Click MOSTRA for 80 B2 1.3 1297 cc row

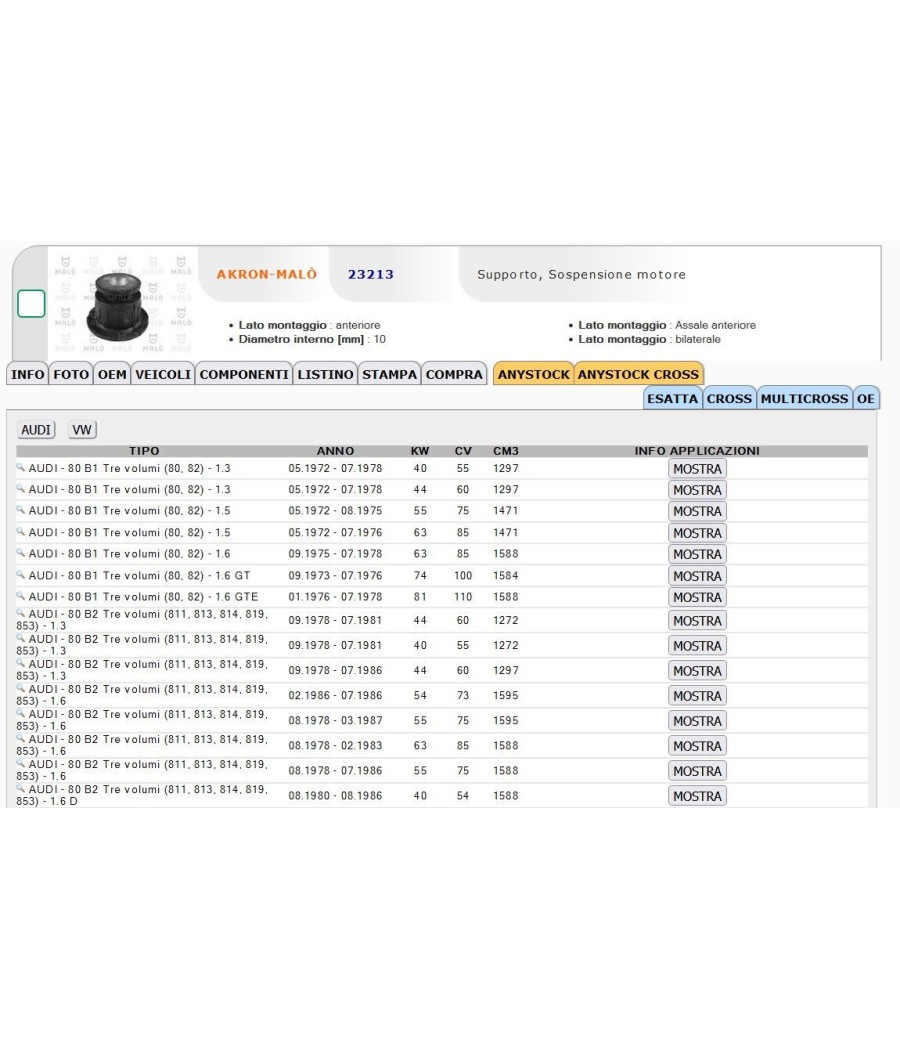point(697,671)
